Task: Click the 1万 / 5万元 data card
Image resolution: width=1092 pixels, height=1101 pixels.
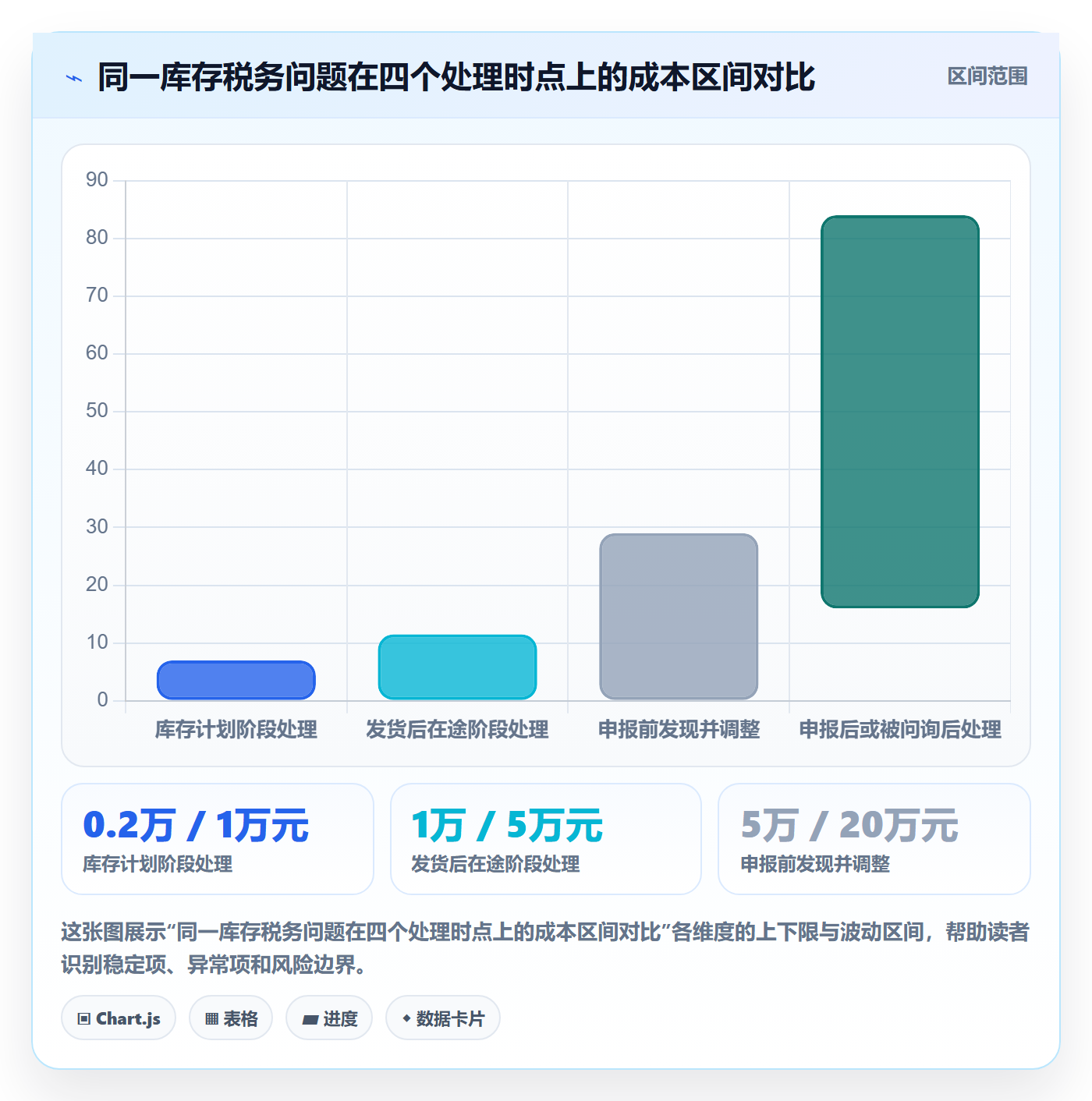Action: click(x=546, y=839)
